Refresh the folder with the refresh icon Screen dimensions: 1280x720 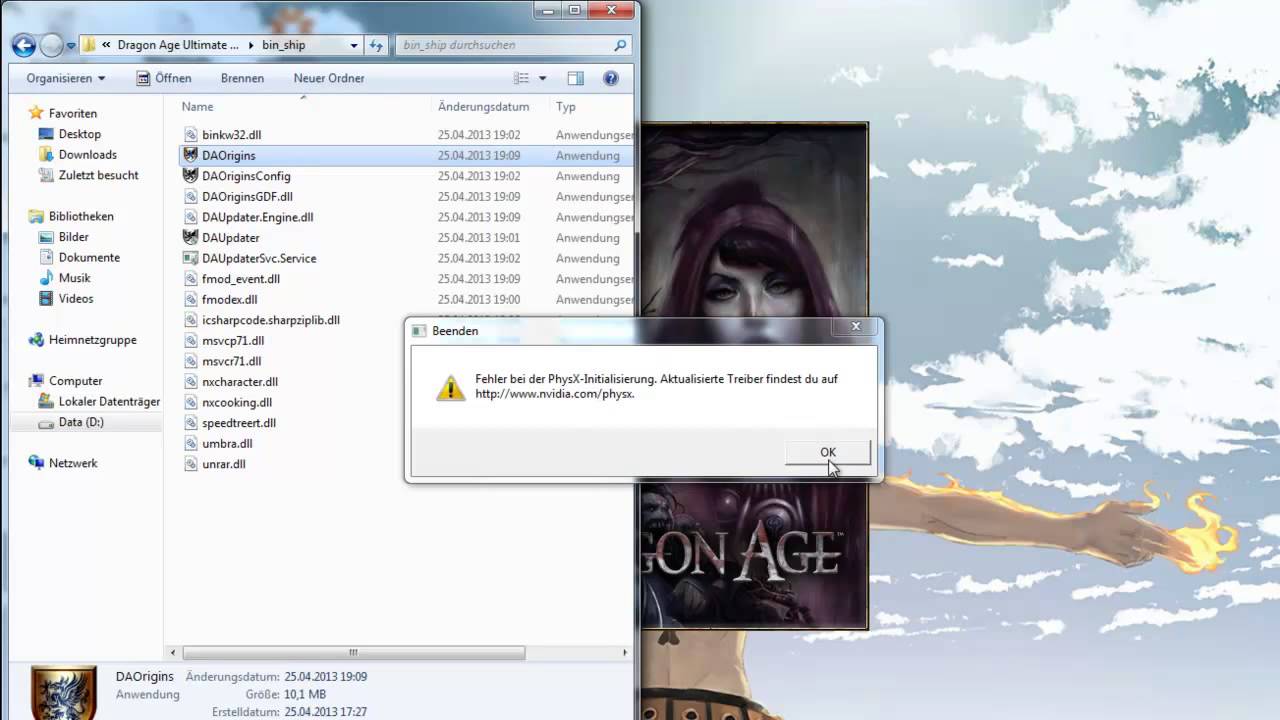point(376,45)
